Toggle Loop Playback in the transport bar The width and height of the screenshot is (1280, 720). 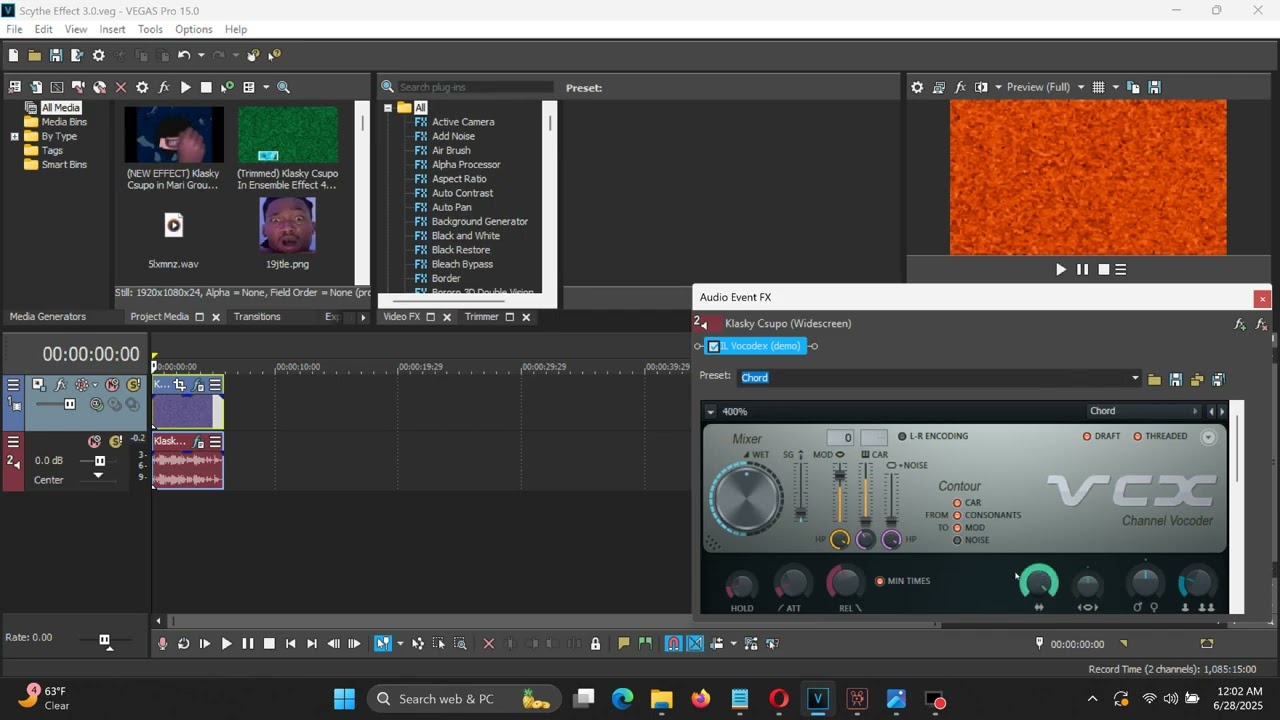click(x=183, y=644)
